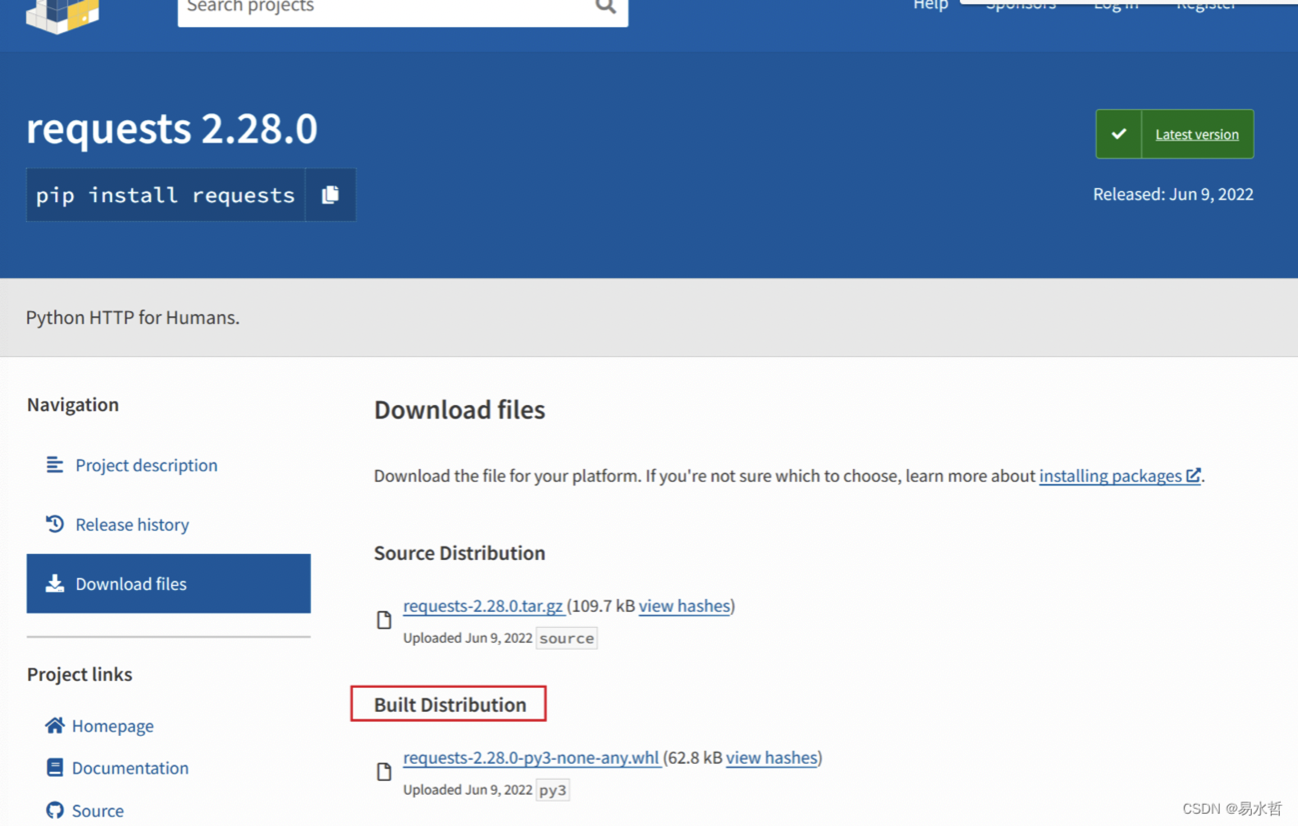
Task: Click the 'pip install requests' command text
Action: tap(166, 195)
